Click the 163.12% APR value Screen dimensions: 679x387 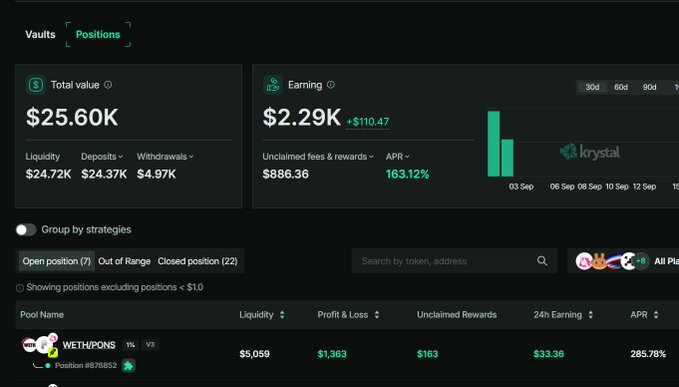pyautogui.click(x=407, y=174)
